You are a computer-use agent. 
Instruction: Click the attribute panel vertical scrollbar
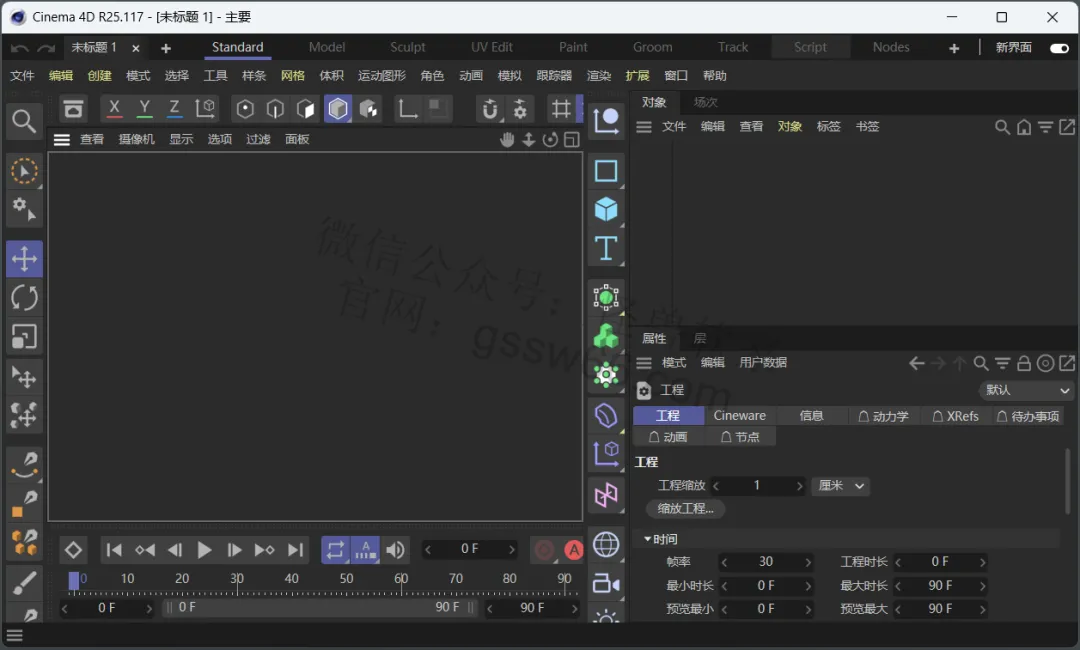coord(1068,482)
